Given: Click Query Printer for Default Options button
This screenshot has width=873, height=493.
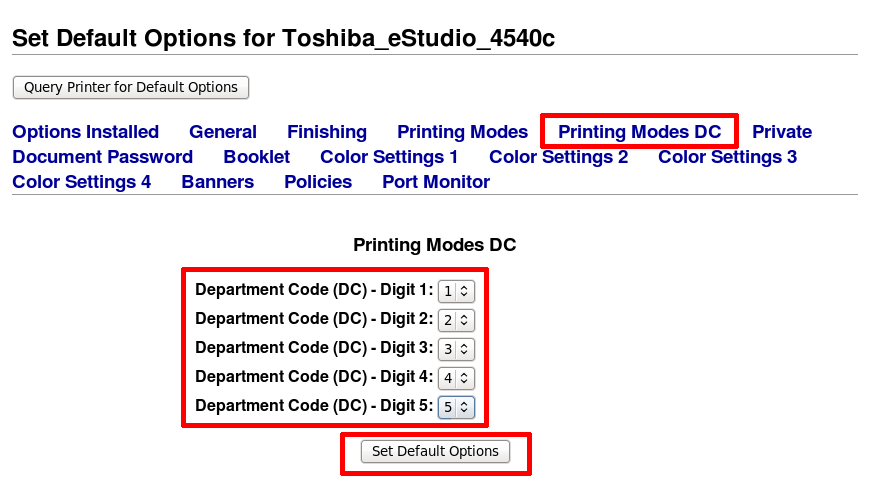Looking at the screenshot, I should [130, 87].
